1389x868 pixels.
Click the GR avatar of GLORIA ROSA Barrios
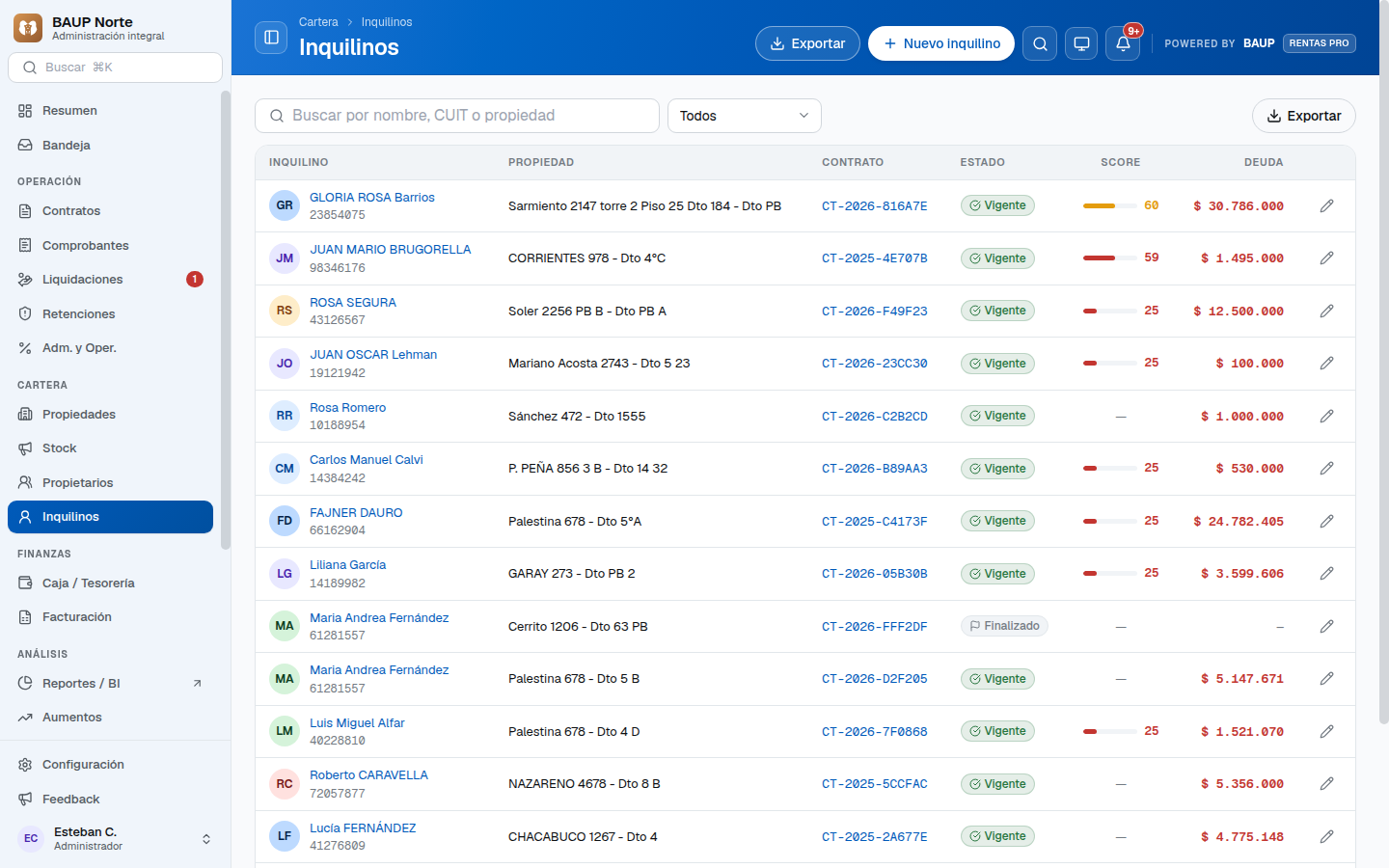point(285,205)
